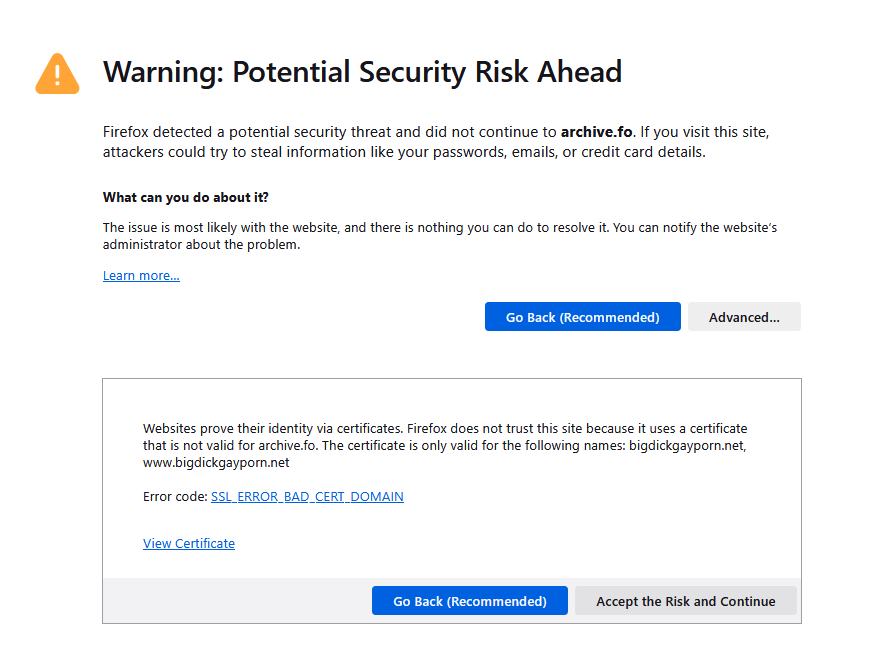Image resolution: width=876 pixels, height=645 pixels.
Task: Expand details with the Advanced button
Action: 744,317
